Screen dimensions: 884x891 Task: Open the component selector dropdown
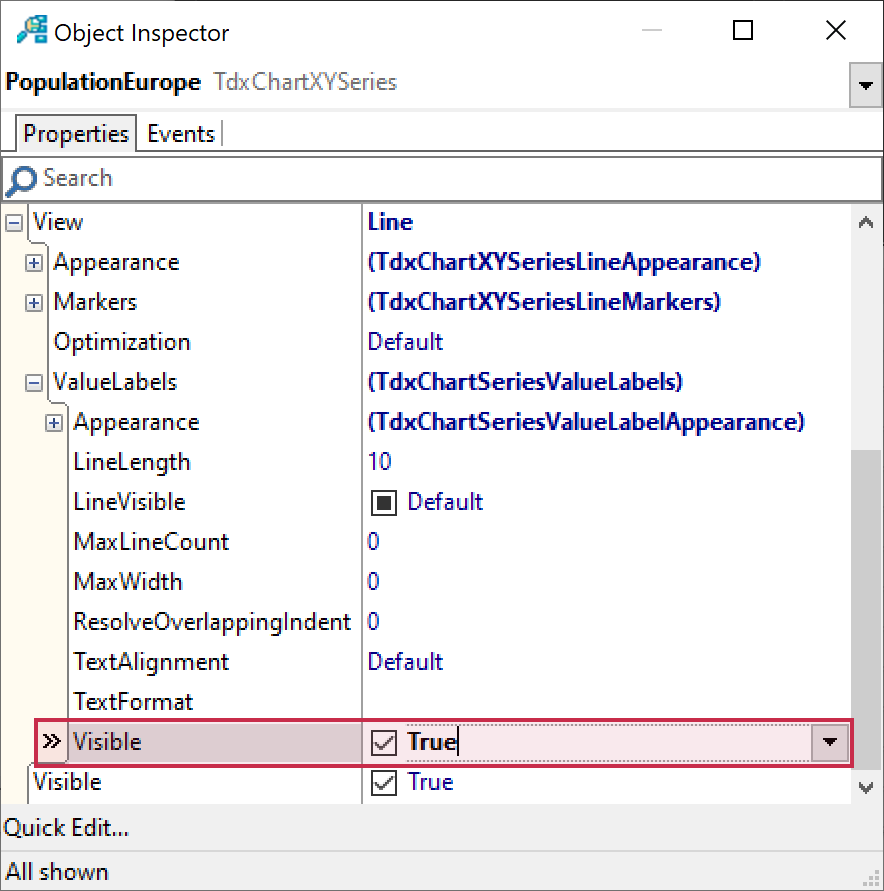[x=864, y=87]
